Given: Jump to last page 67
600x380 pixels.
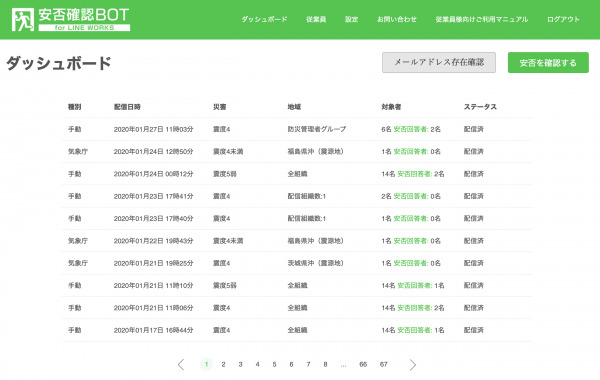Looking at the screenshot, I should [x=383, y=364].
